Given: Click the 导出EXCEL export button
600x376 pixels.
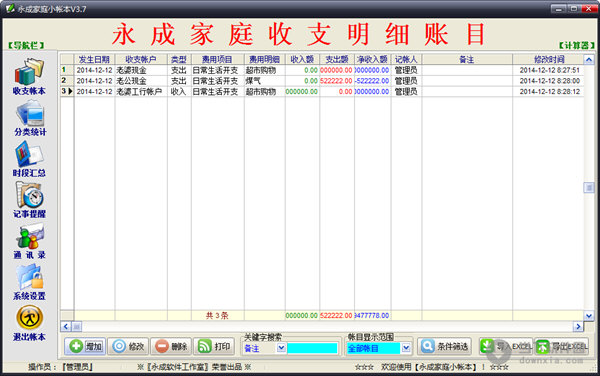Looking at the screenshot, I should (562, 347).
